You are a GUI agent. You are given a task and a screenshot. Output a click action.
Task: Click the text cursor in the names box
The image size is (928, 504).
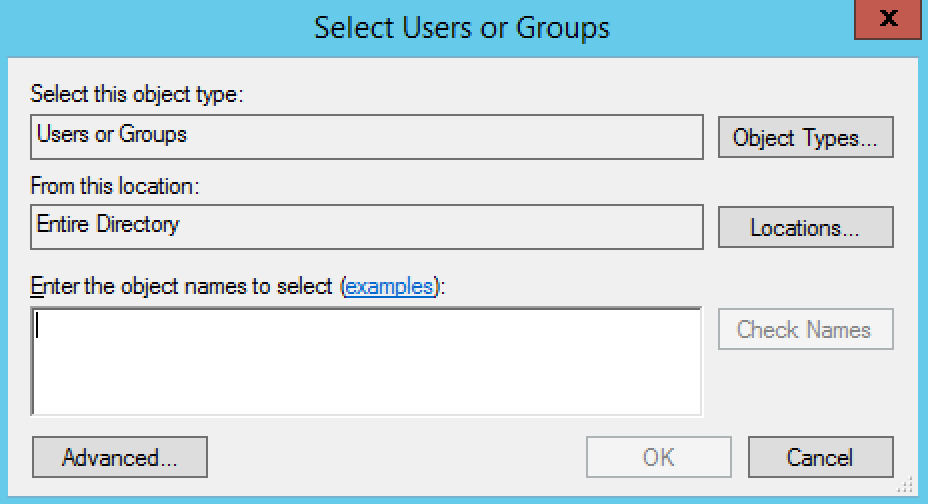37,326
